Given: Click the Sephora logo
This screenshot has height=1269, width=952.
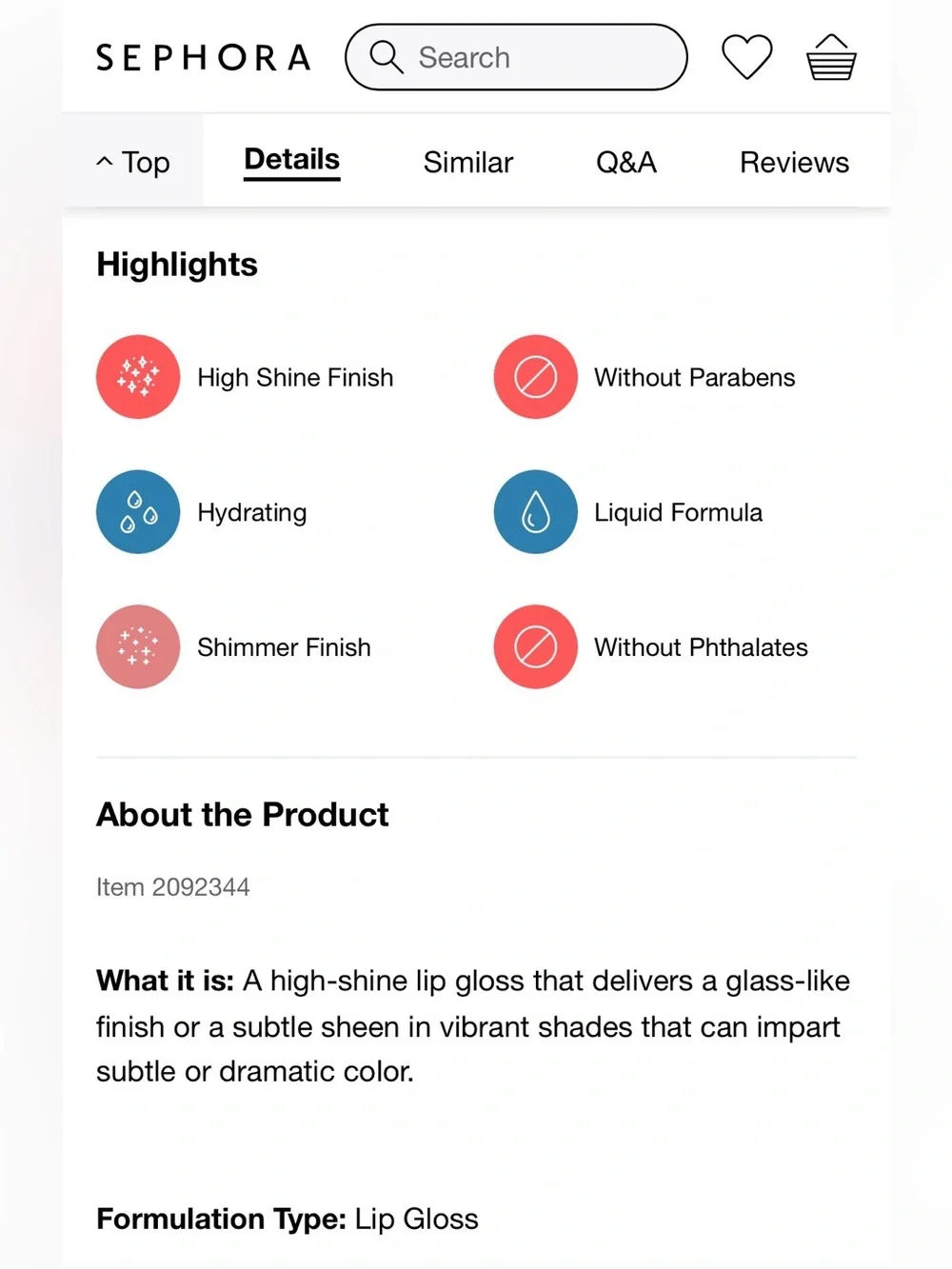Looking at the screenshot, I should [x=204, y=58].
